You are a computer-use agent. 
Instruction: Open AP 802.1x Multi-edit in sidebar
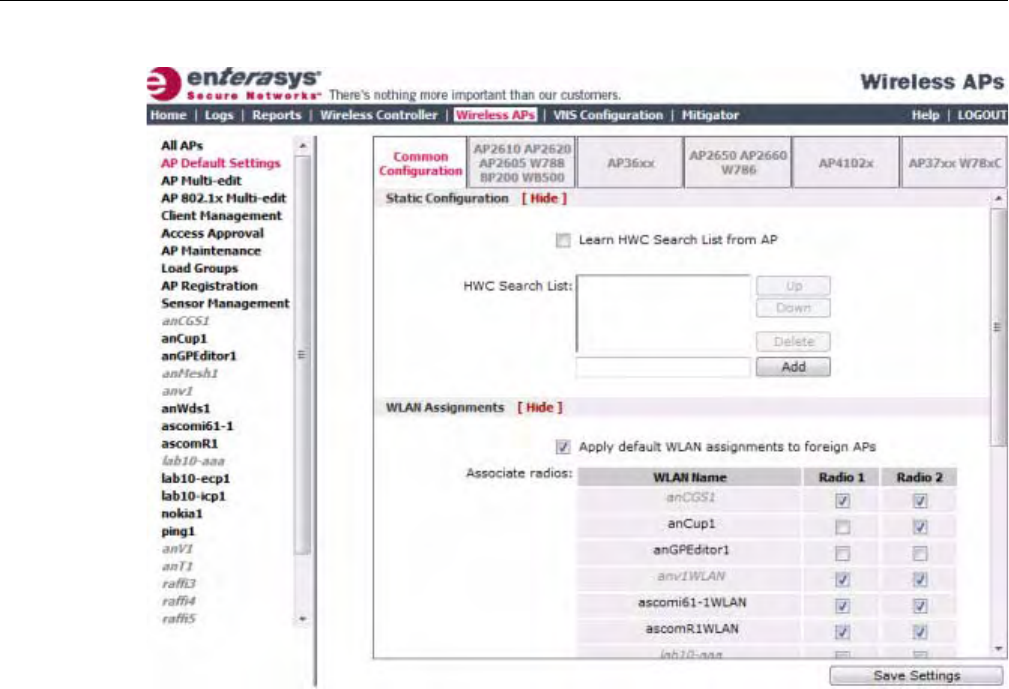click(x=223, y=198)
